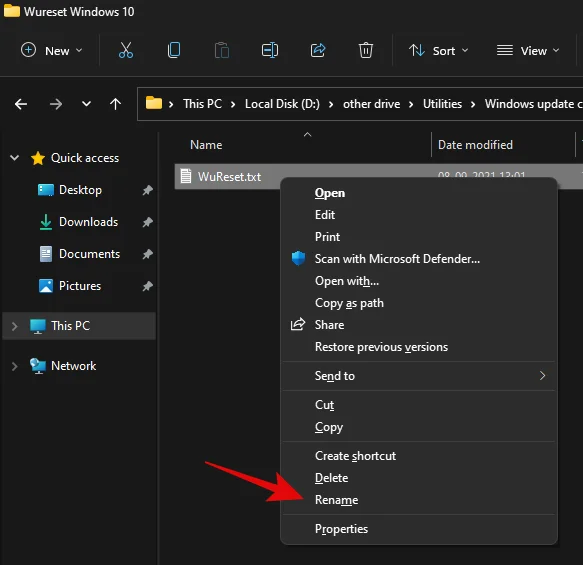This screenshot has width=583, height=565.
Task: Choose Delete from the context menu
Action: [418, 478]
